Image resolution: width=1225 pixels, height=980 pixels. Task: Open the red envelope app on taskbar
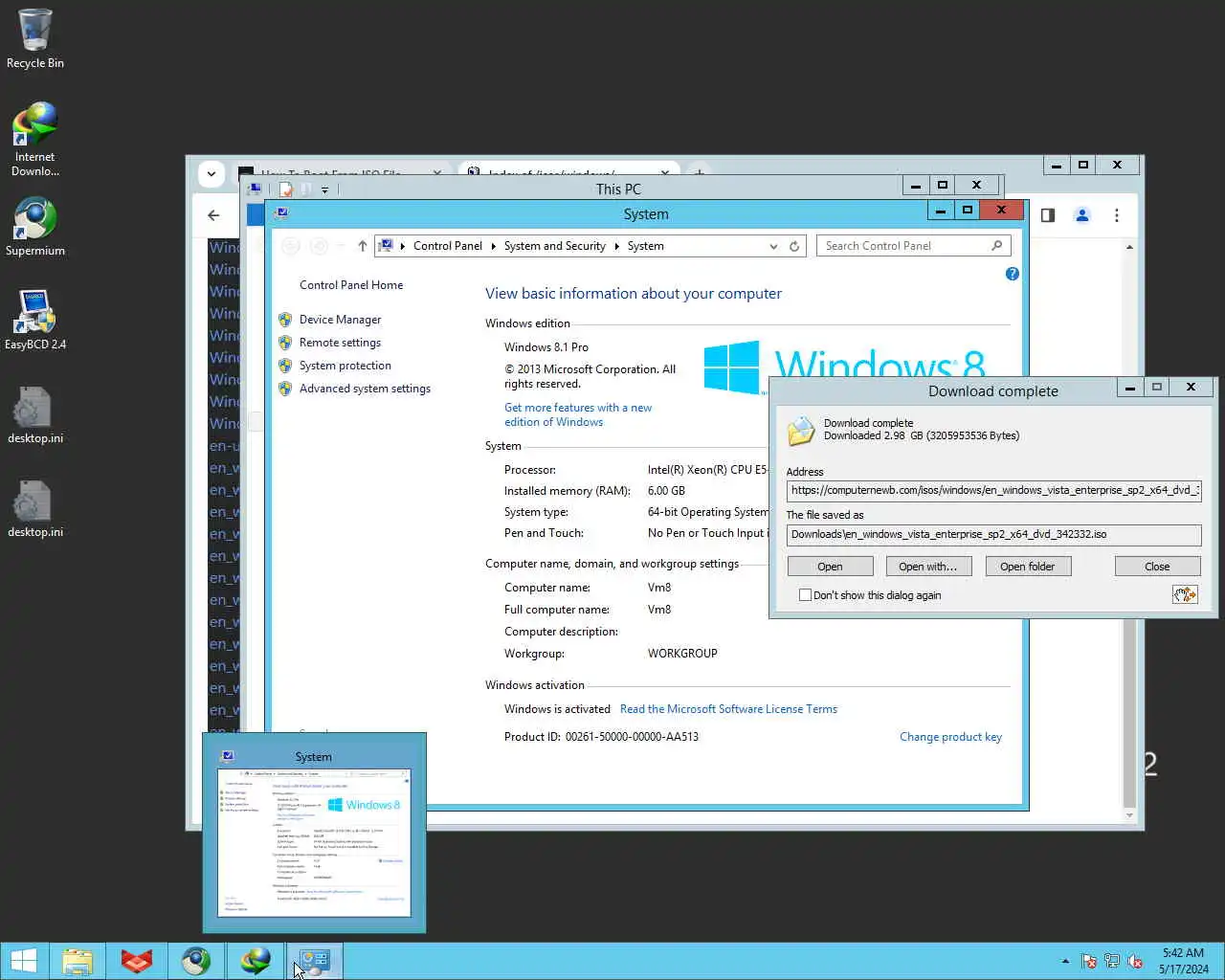[x=137, y=961]
